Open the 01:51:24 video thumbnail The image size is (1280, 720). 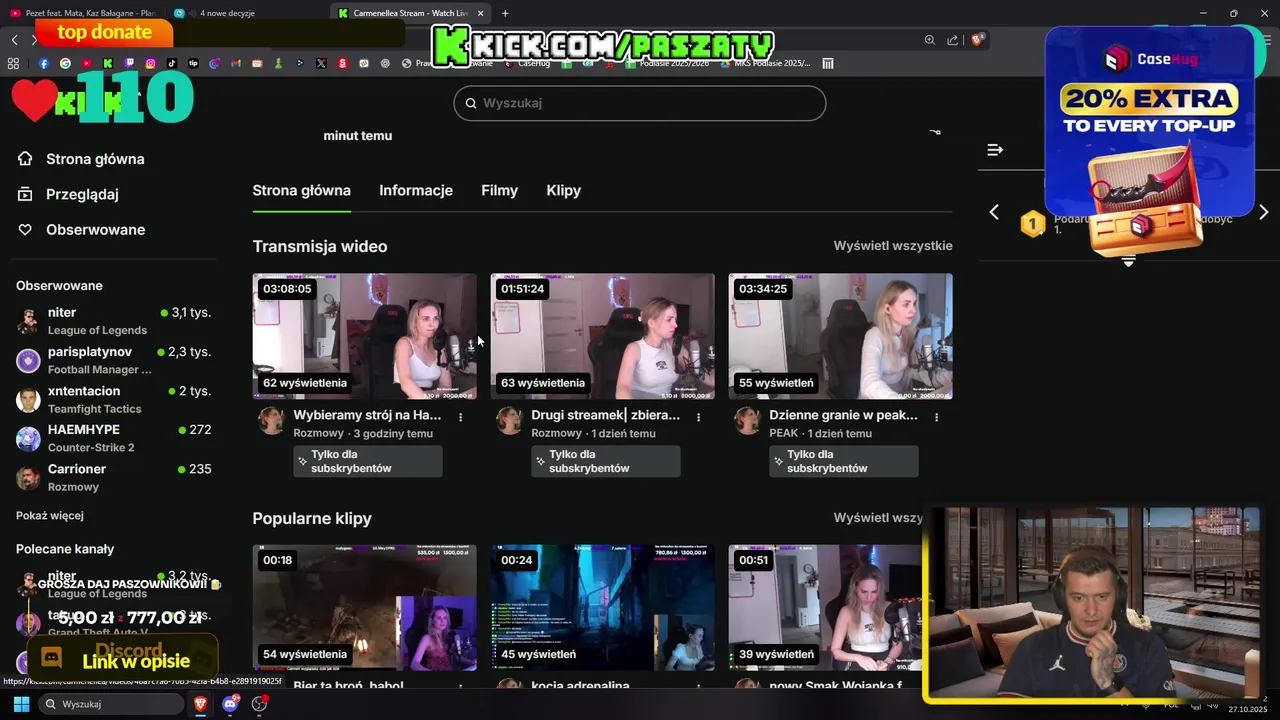[x=602, y=336]
